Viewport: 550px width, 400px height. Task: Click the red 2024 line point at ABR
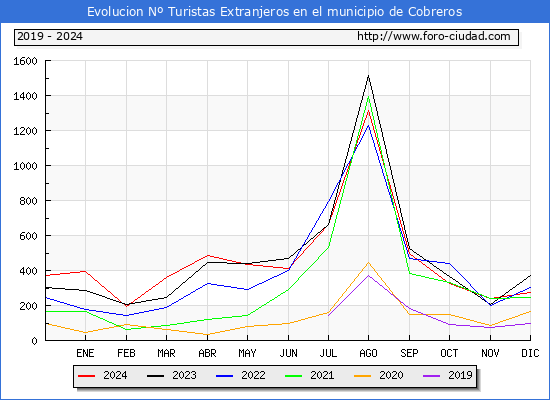pyautogui.click(x=208, y=255)
